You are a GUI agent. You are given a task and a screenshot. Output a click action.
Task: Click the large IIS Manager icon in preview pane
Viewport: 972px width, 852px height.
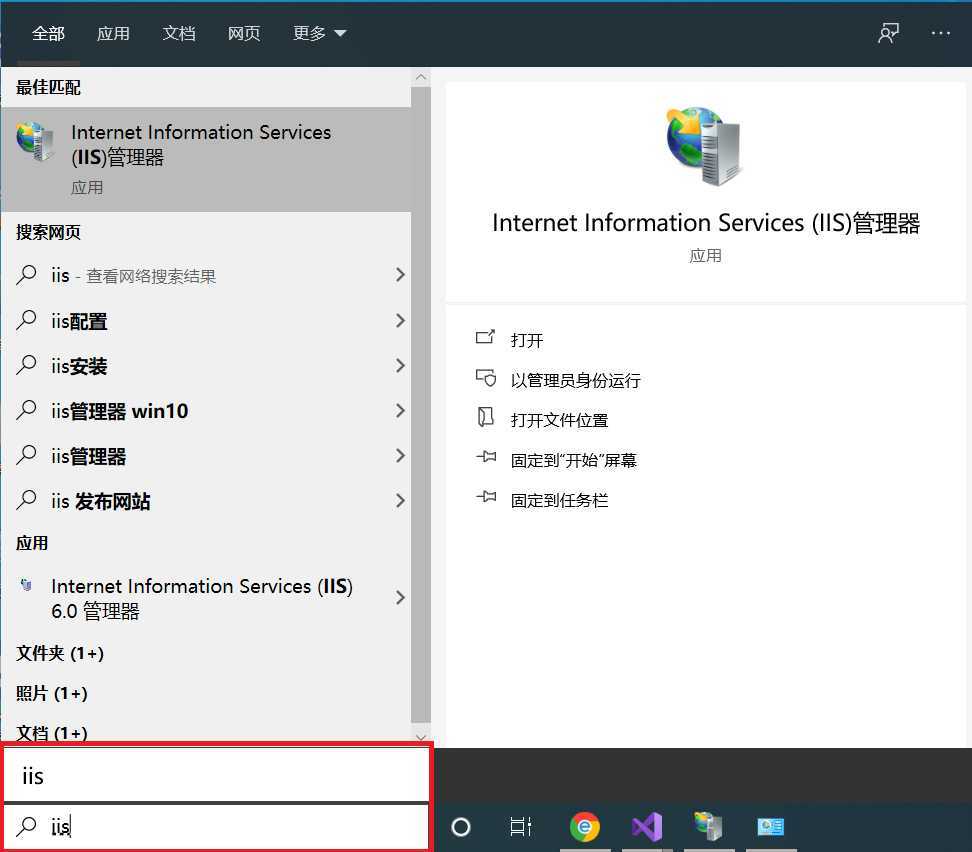point(705,146)
